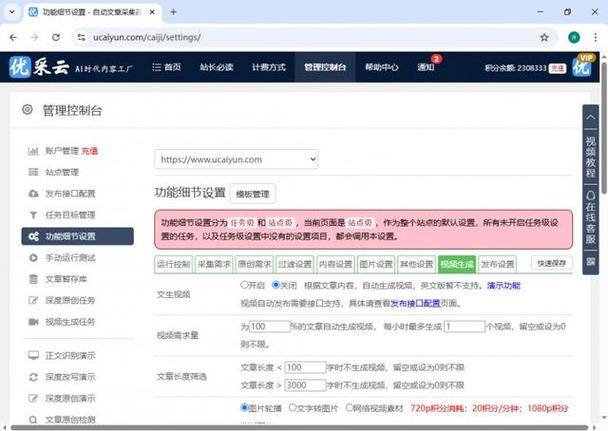
Task: Click the 发布接口配置 cloud icon in the sidebar
Action: (x=33, y=193)
